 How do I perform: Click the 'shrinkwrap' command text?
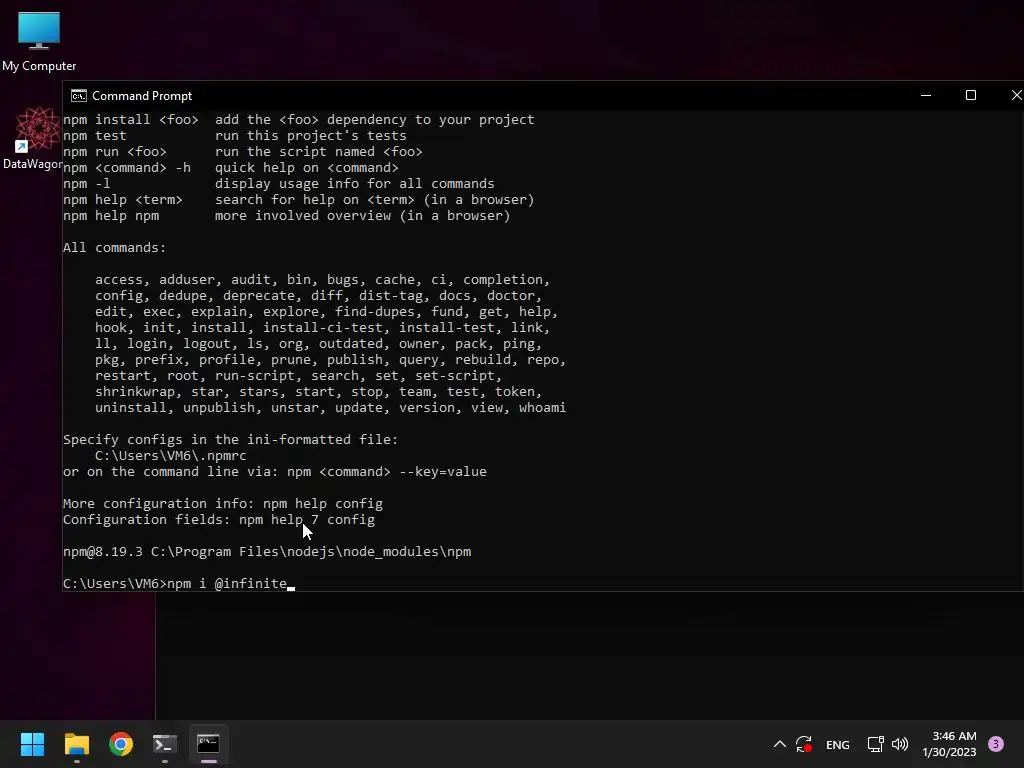coord(135,392)
